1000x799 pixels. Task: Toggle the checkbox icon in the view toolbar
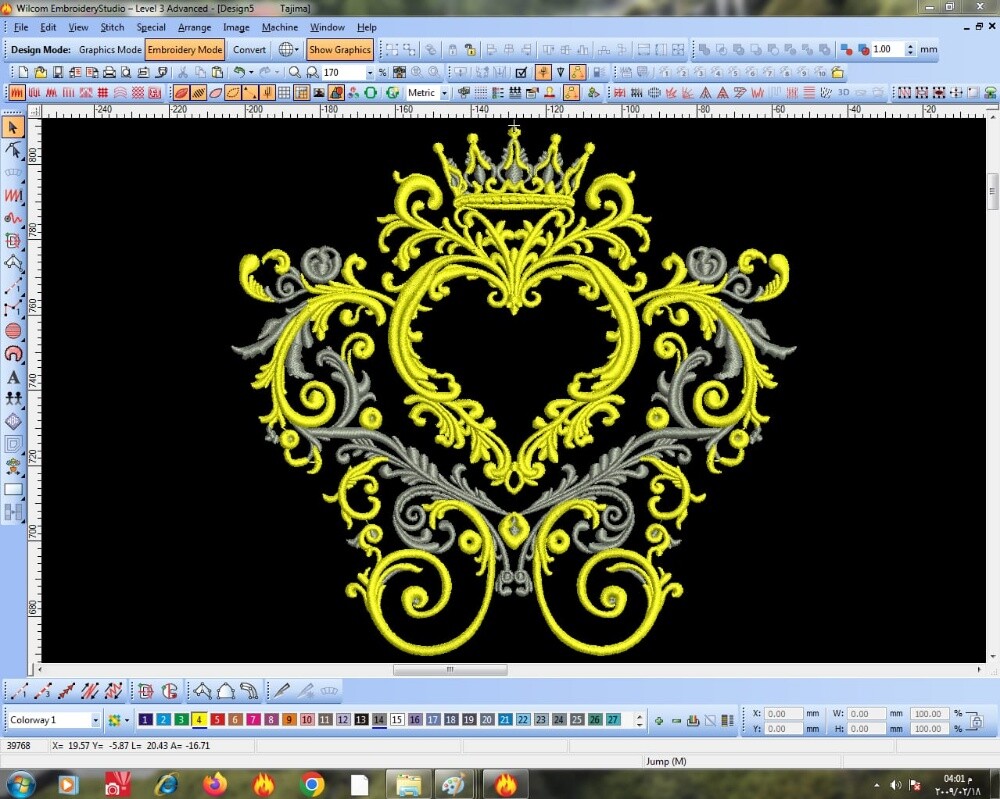click(521, 73)
